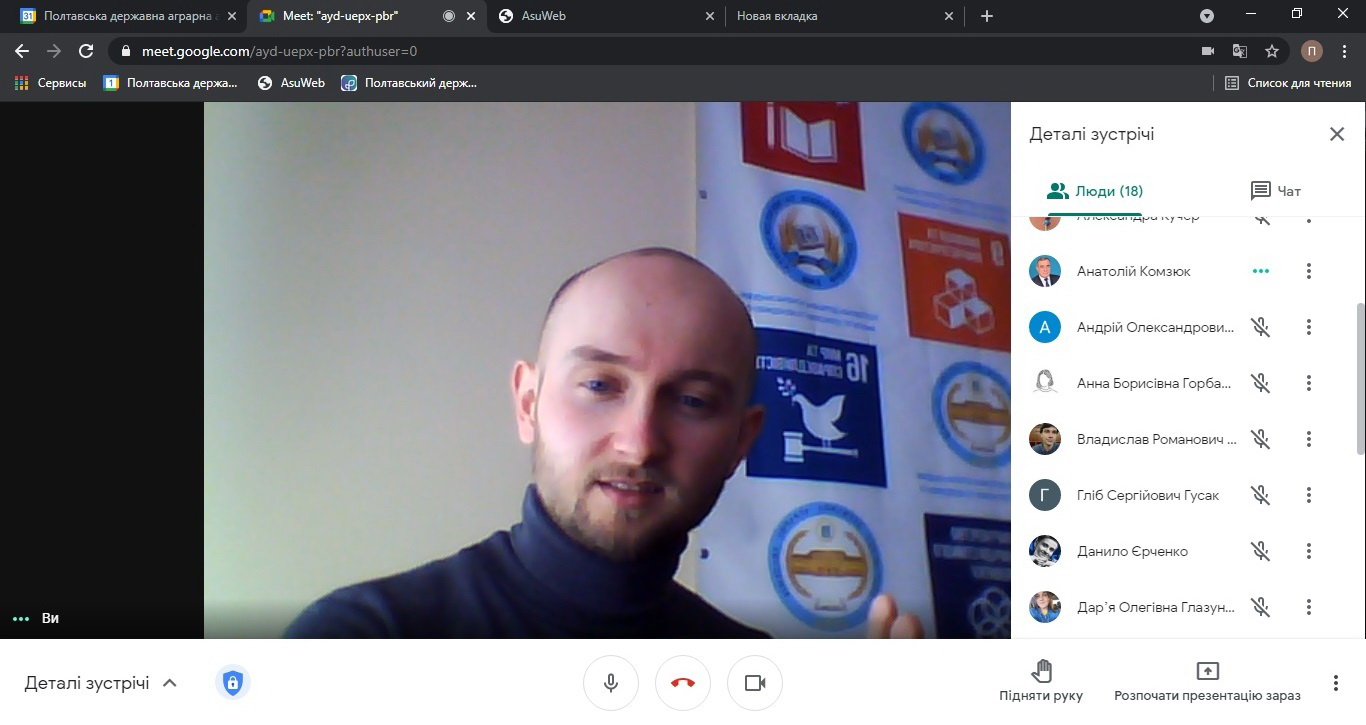This screenshot has height=725, width=1366.
Task: Open options menu for Дар'я Олегівна
Action: tap(1309, 607)
